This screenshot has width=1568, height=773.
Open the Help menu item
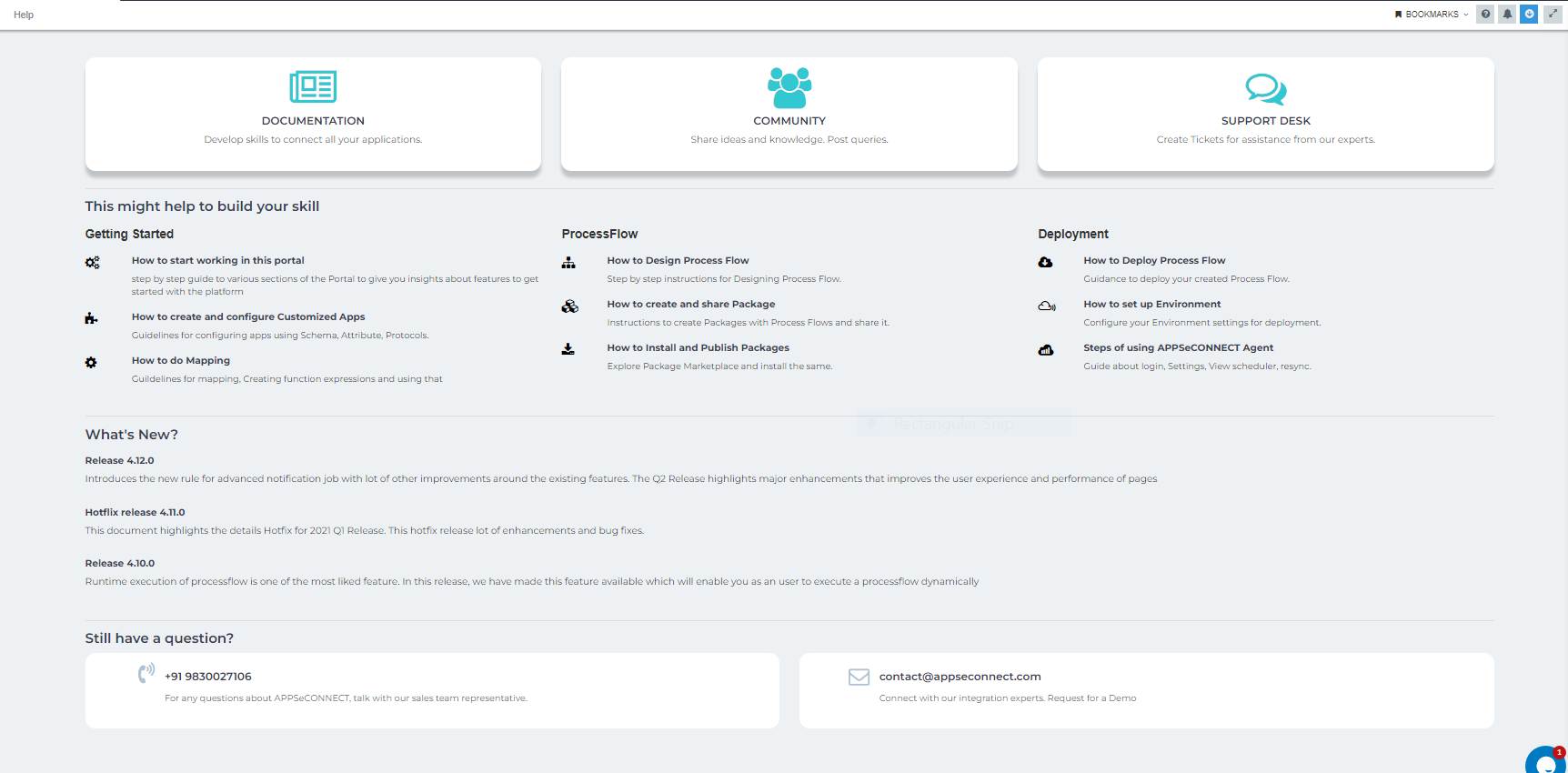(x=24, y=15)
